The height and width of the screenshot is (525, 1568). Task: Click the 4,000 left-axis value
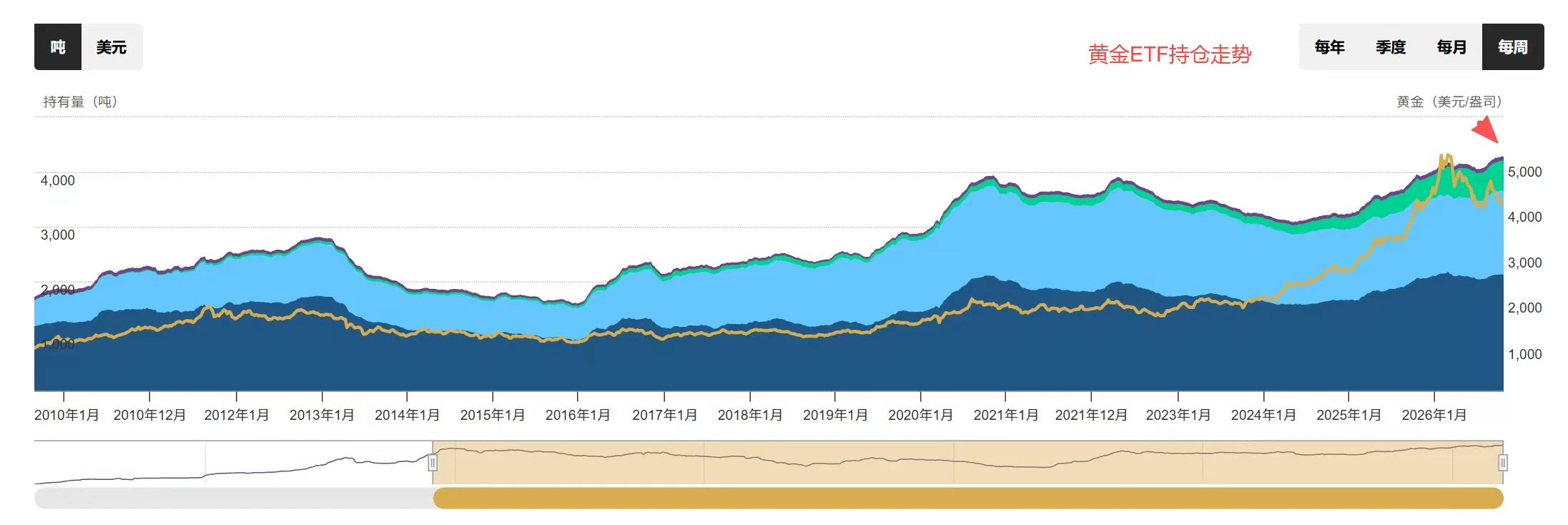pyautogui.click(x=57, y=180)
